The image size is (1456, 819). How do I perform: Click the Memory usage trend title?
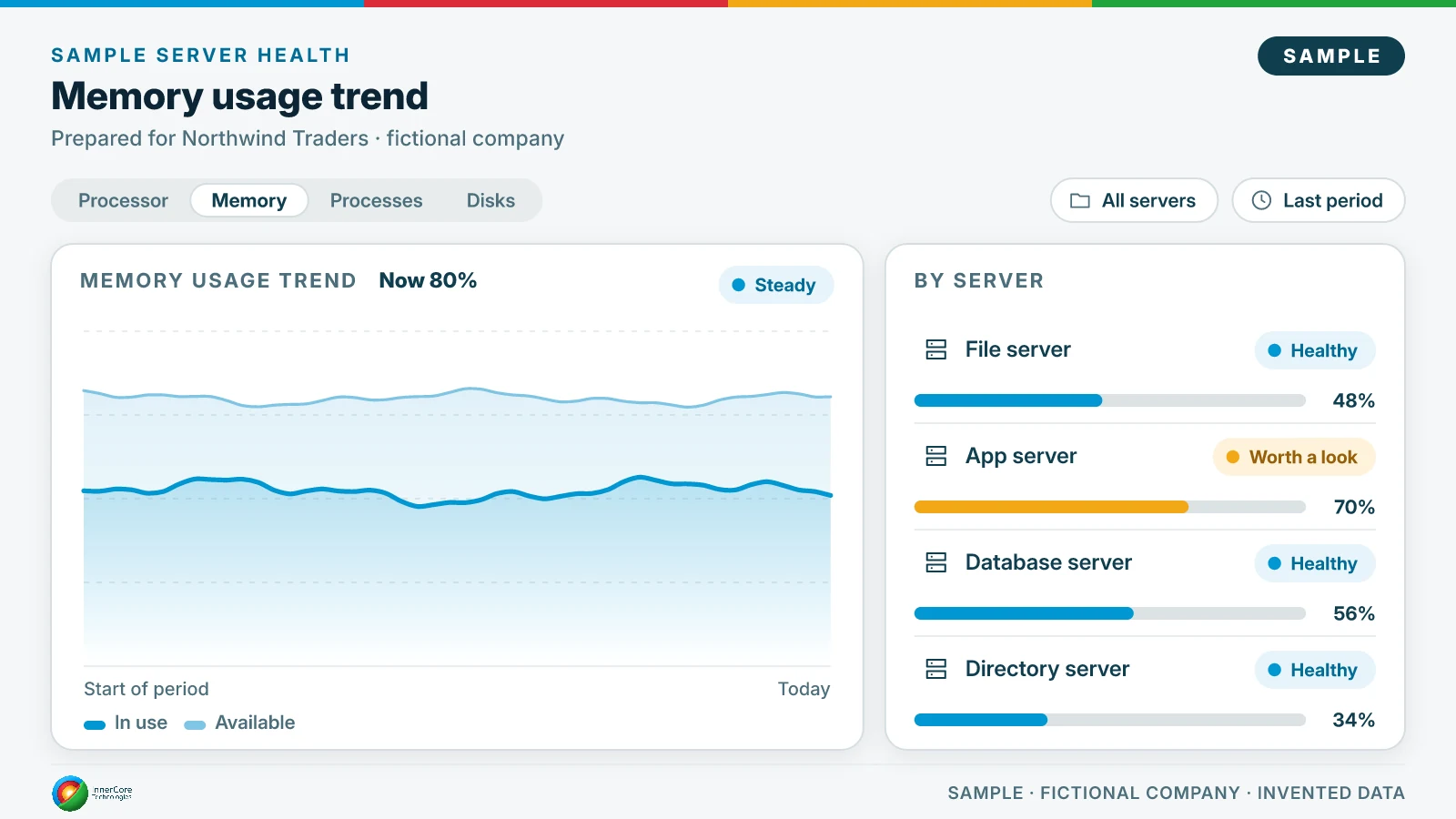tap(239, 96)
